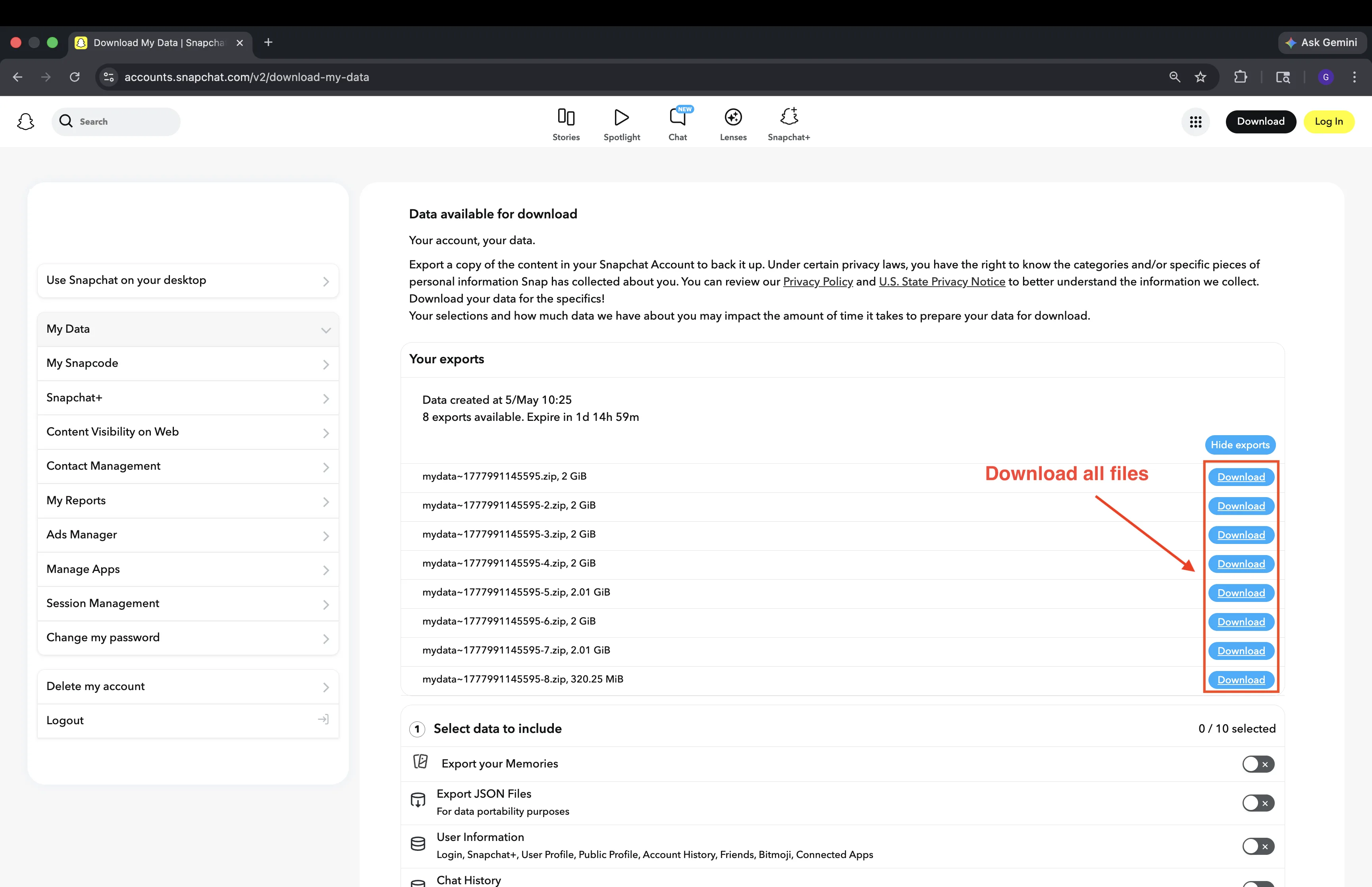
Task: Click the 'Your exports' heading
Action: pos(446,359)
